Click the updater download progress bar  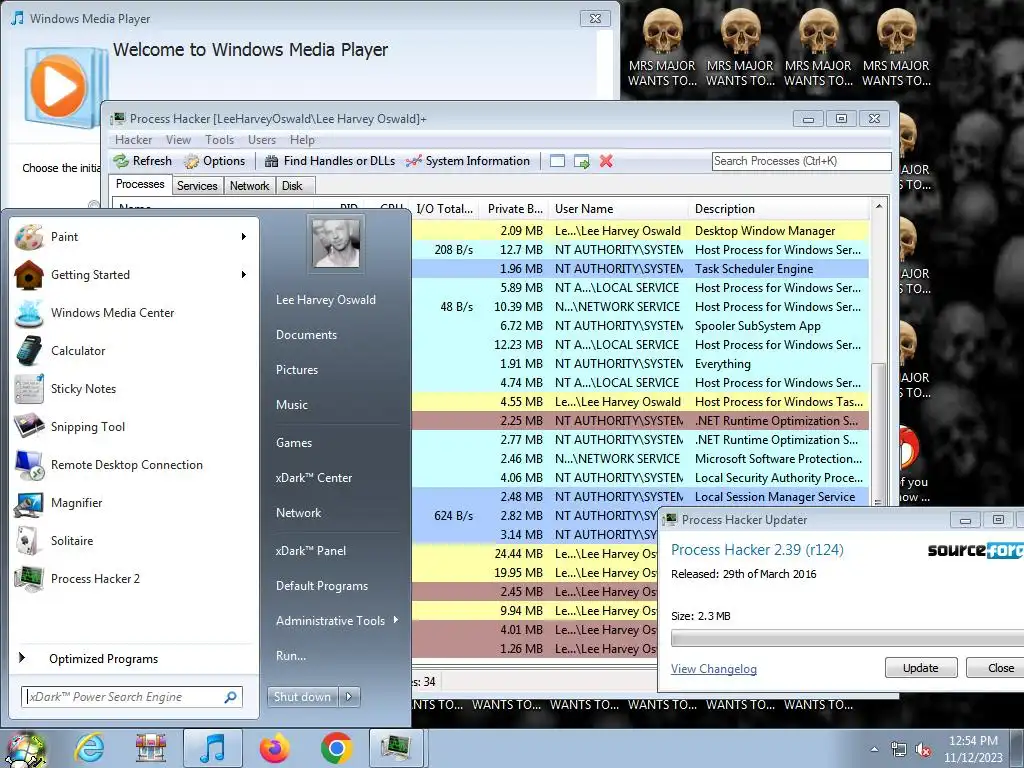point(847,639)
